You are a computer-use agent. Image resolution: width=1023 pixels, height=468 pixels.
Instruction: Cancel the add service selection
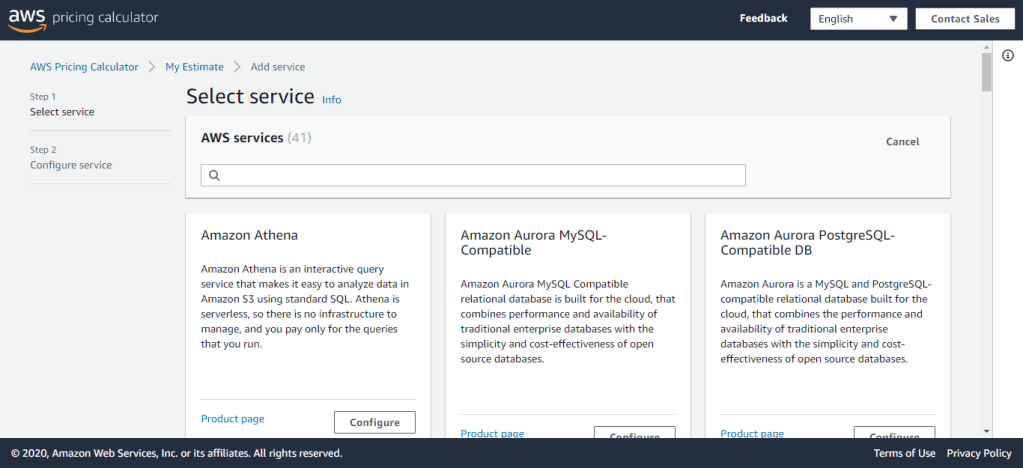pyautogui.click(x=902, y=142)
